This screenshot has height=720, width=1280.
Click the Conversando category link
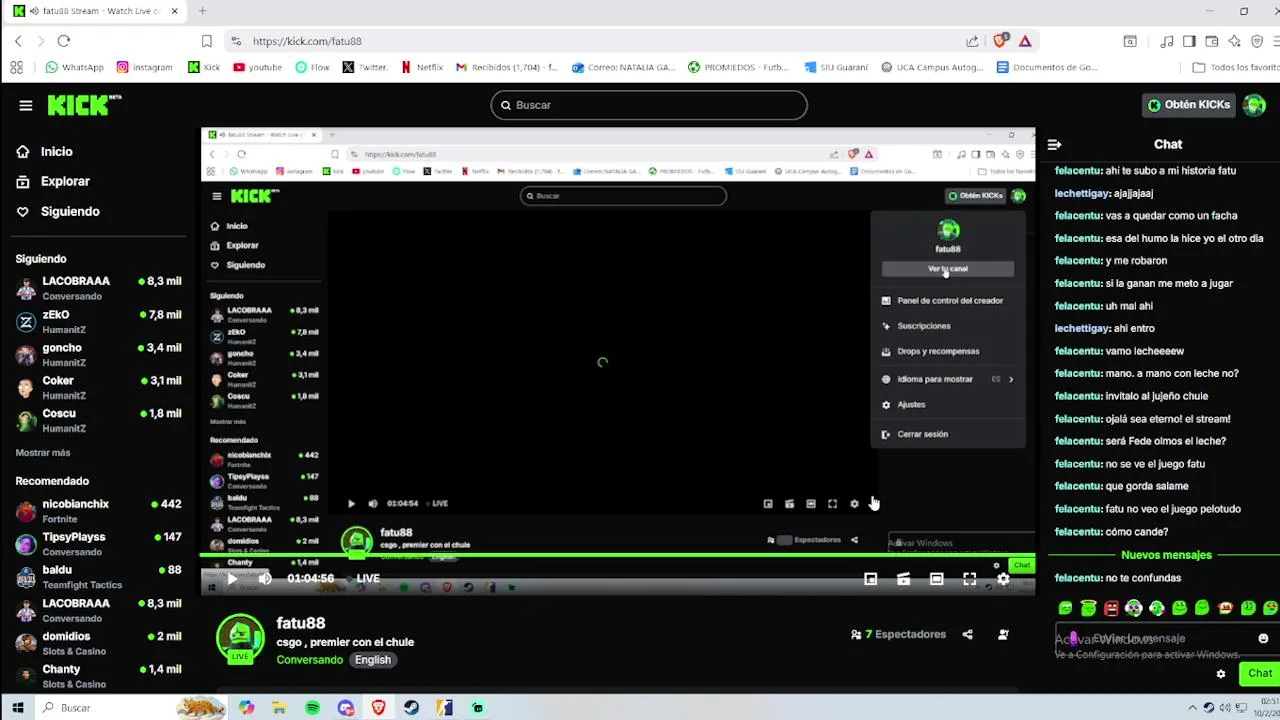point(310,660)
